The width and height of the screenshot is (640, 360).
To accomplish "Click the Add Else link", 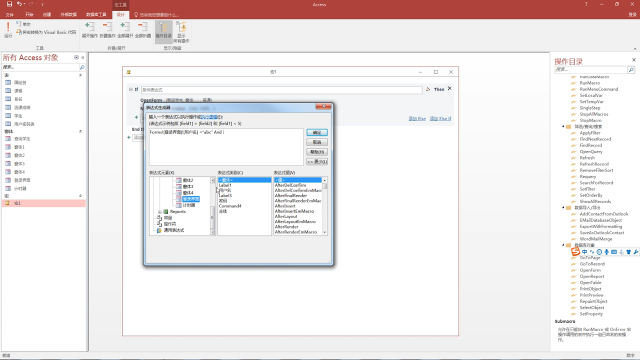I will tap(417, 118).
